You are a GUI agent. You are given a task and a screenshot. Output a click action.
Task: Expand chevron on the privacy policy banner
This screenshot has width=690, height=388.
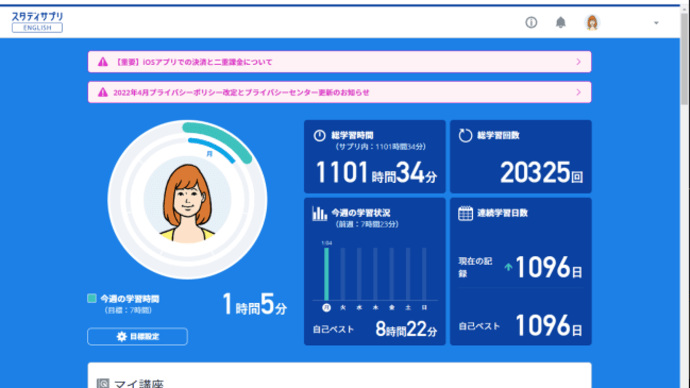click(579, 92)
